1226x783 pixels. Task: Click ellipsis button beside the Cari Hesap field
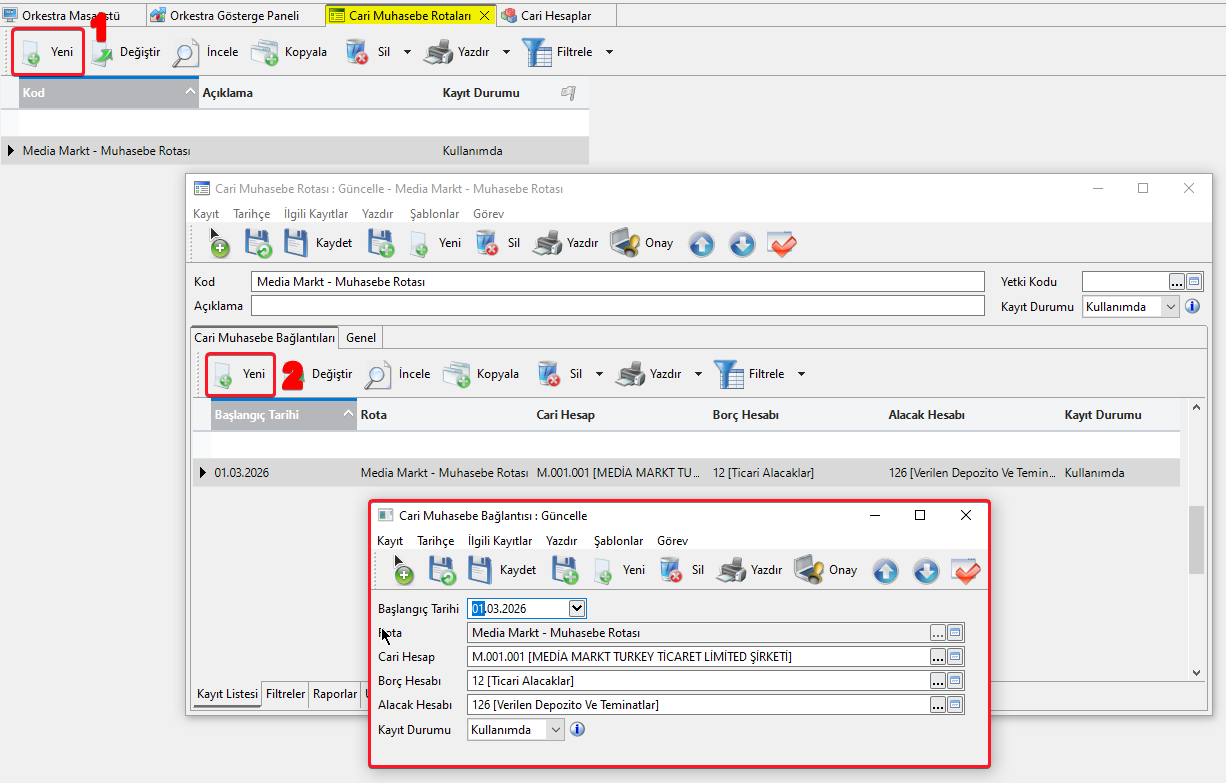coord(937,657)
